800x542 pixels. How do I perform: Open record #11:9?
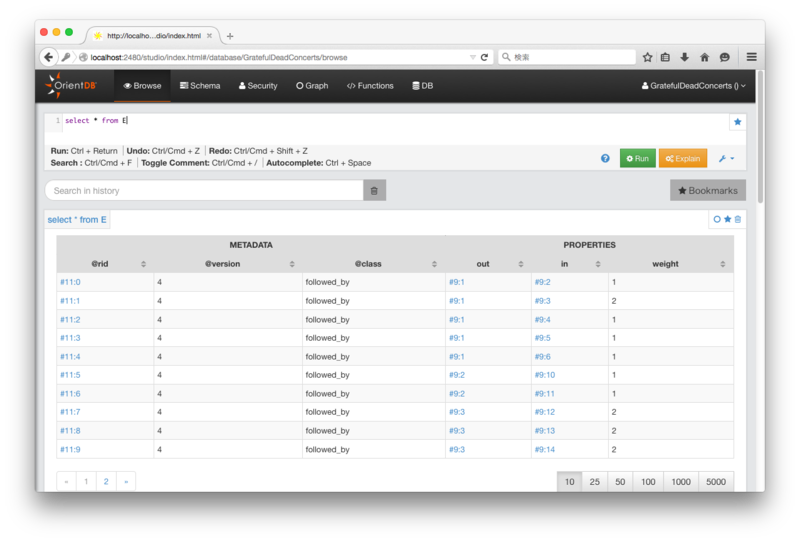tap(70, 450)
